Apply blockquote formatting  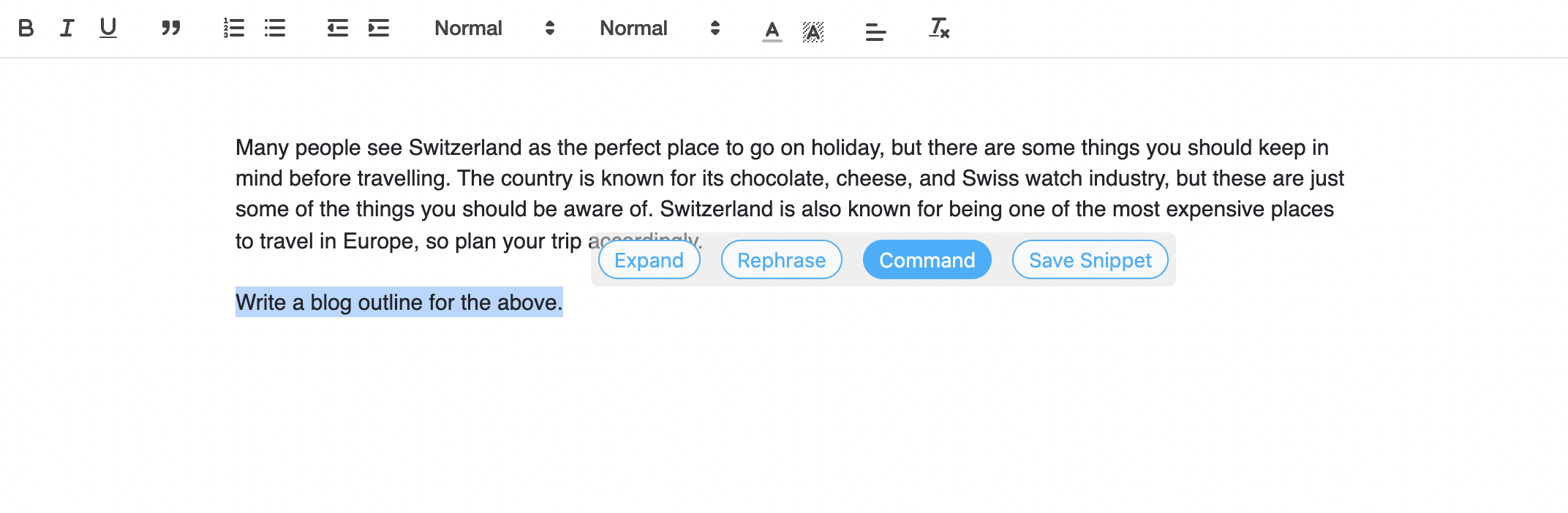coord(171,28)
